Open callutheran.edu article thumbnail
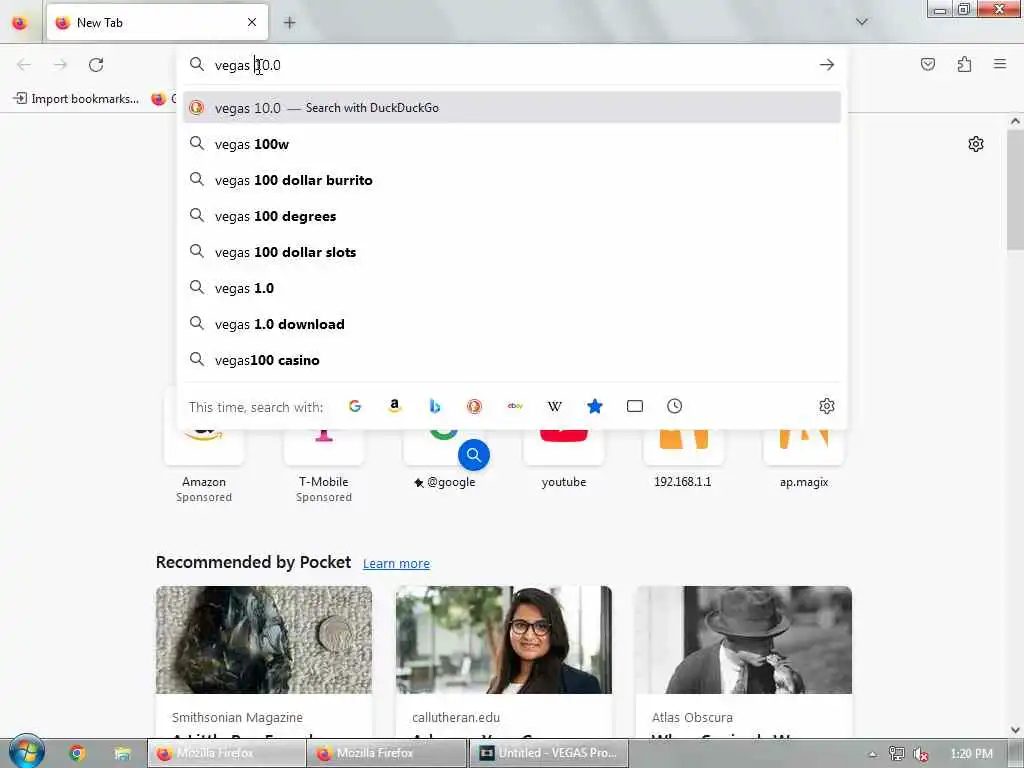The height and width of the screenshot is (768, 1024). pos(504,640)
